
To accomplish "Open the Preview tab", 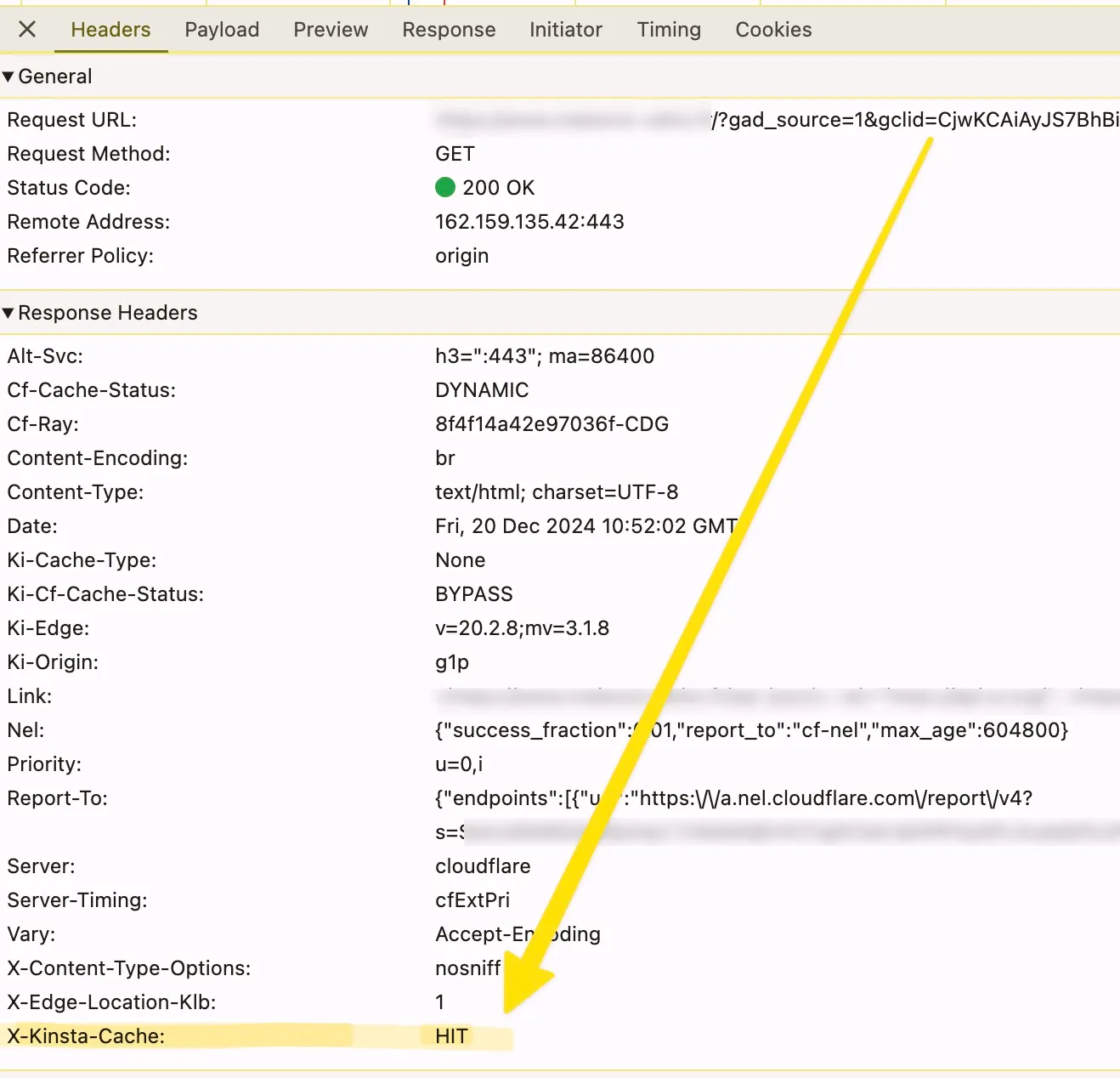I will (331, 29).
